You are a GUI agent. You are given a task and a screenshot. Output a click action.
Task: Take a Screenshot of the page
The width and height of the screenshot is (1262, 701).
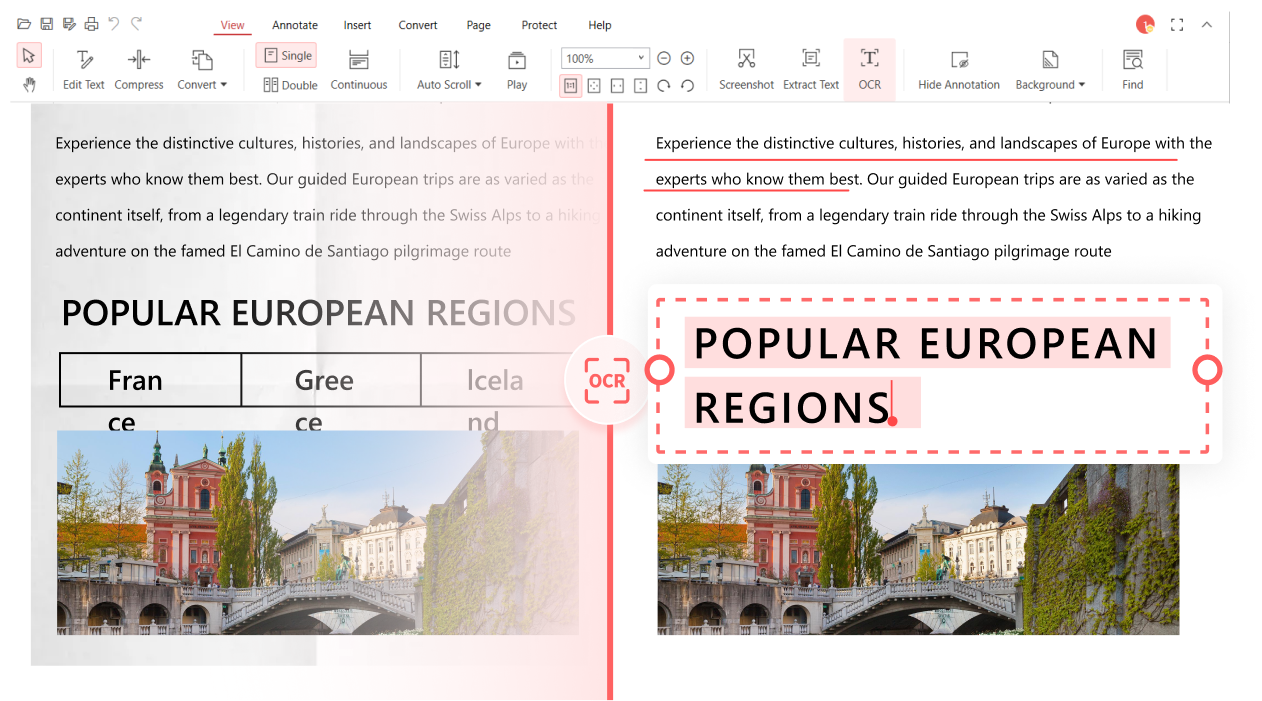point(746,70)
